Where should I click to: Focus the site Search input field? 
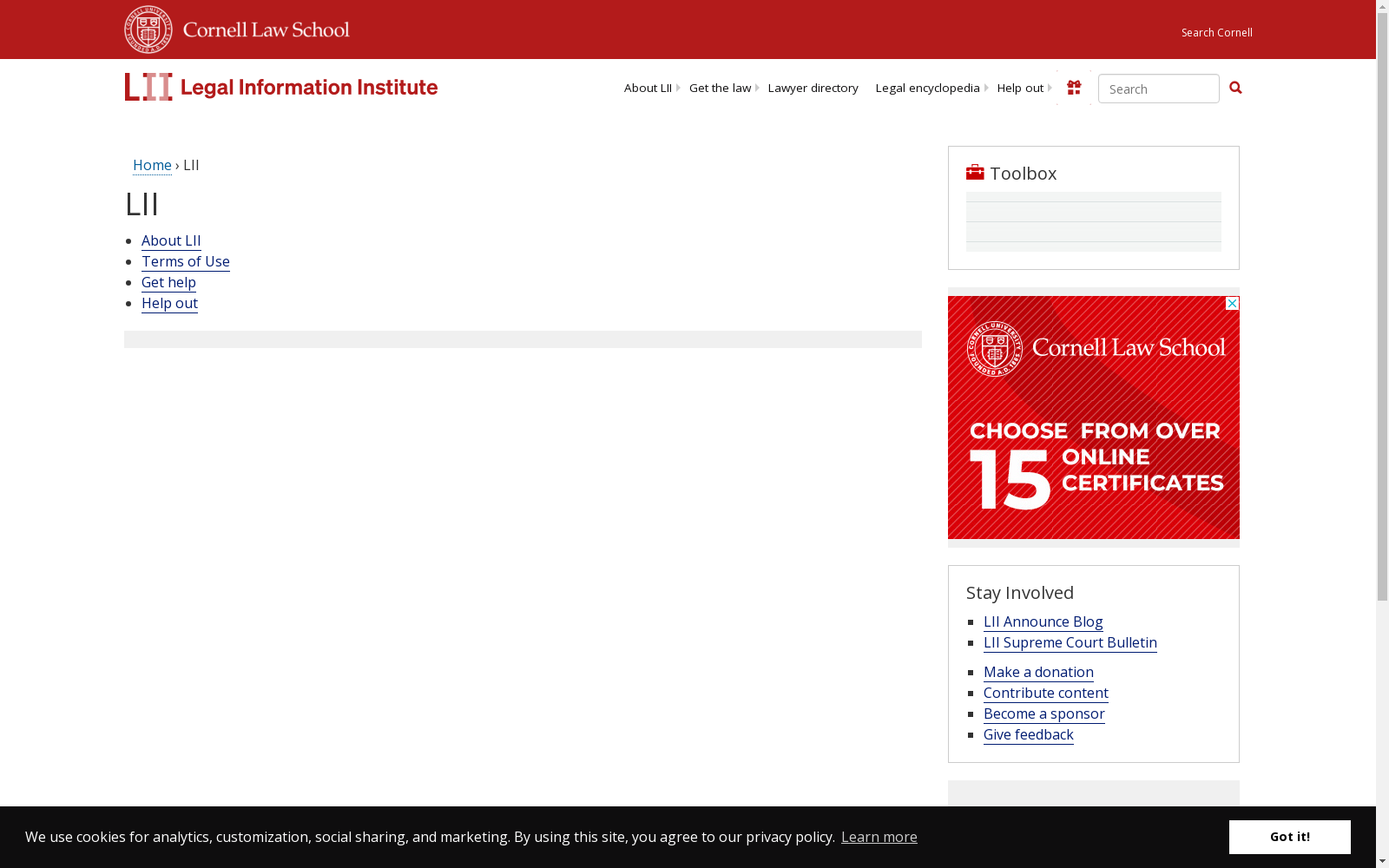click(x=1158, y=89)
